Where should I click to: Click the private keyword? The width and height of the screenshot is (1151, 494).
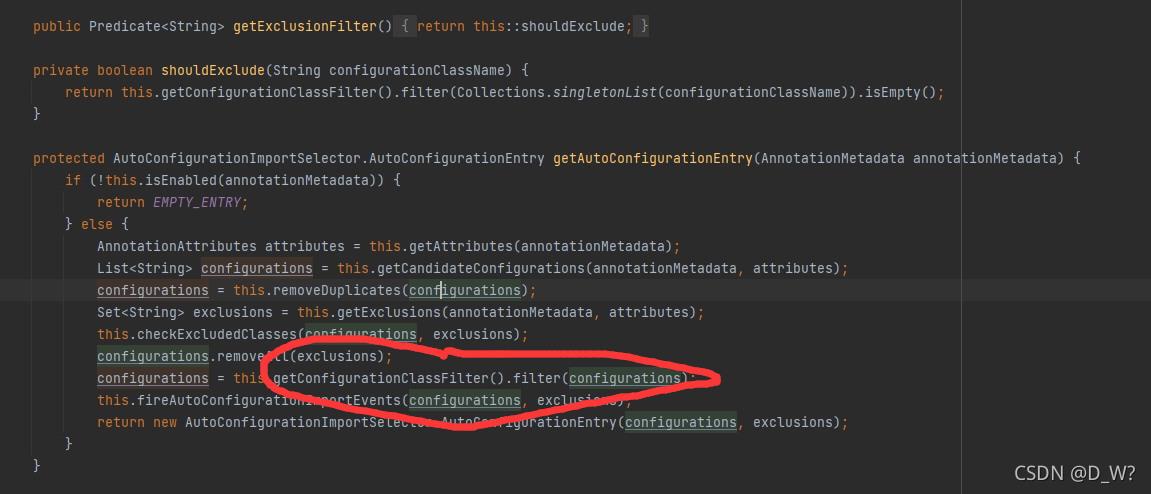[62, 70]
